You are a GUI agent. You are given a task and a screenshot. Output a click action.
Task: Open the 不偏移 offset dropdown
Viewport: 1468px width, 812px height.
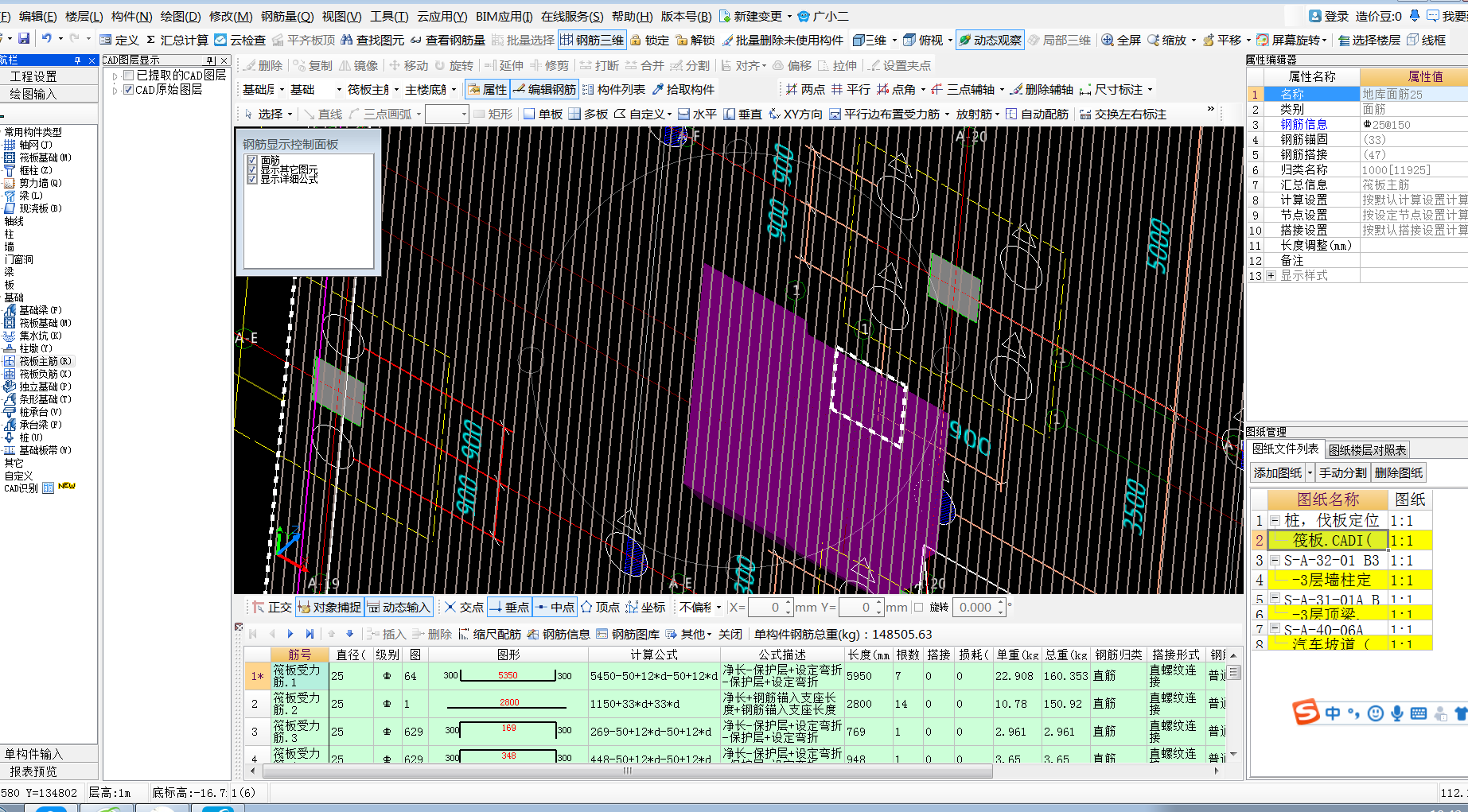point(719,607)
